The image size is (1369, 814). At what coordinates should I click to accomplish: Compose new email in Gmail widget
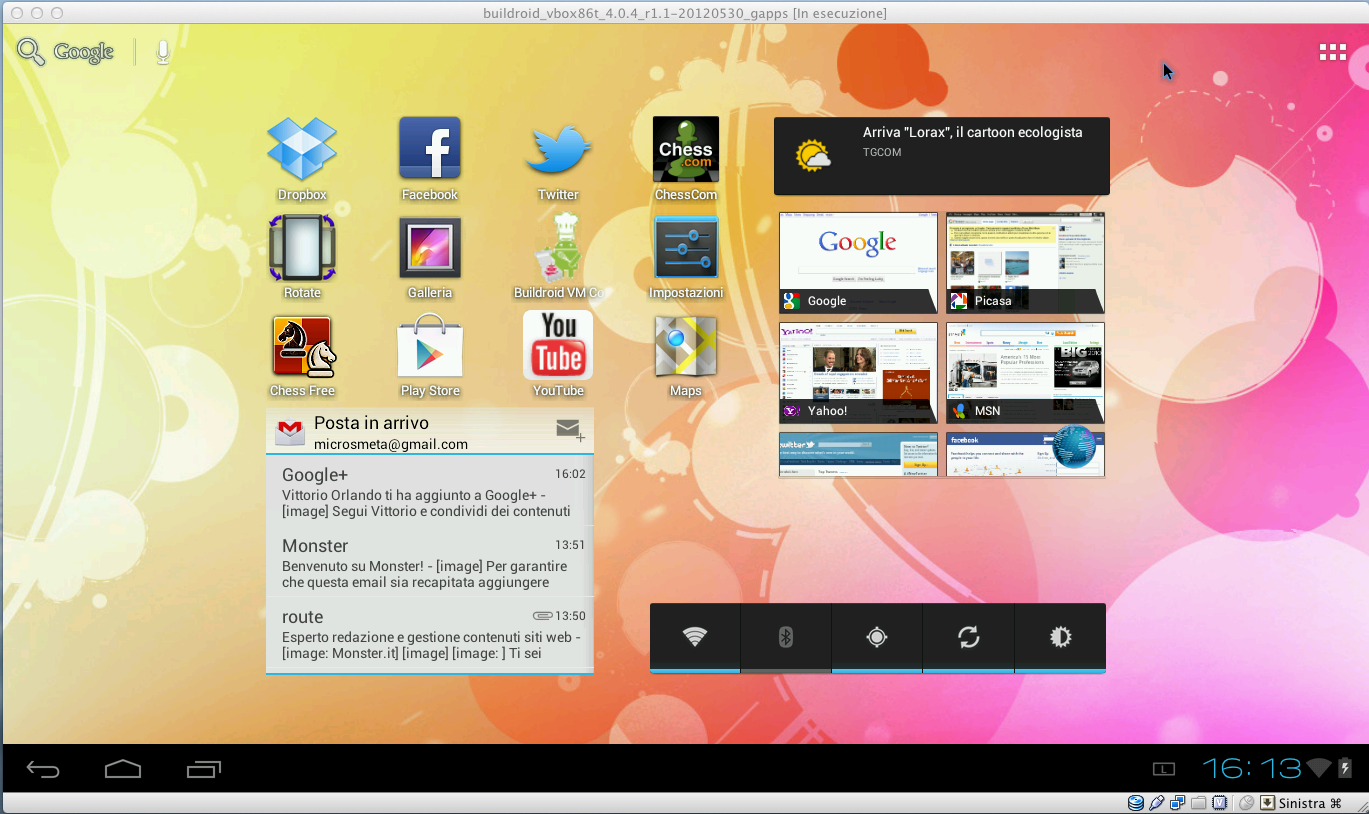(x=570, y=430)
